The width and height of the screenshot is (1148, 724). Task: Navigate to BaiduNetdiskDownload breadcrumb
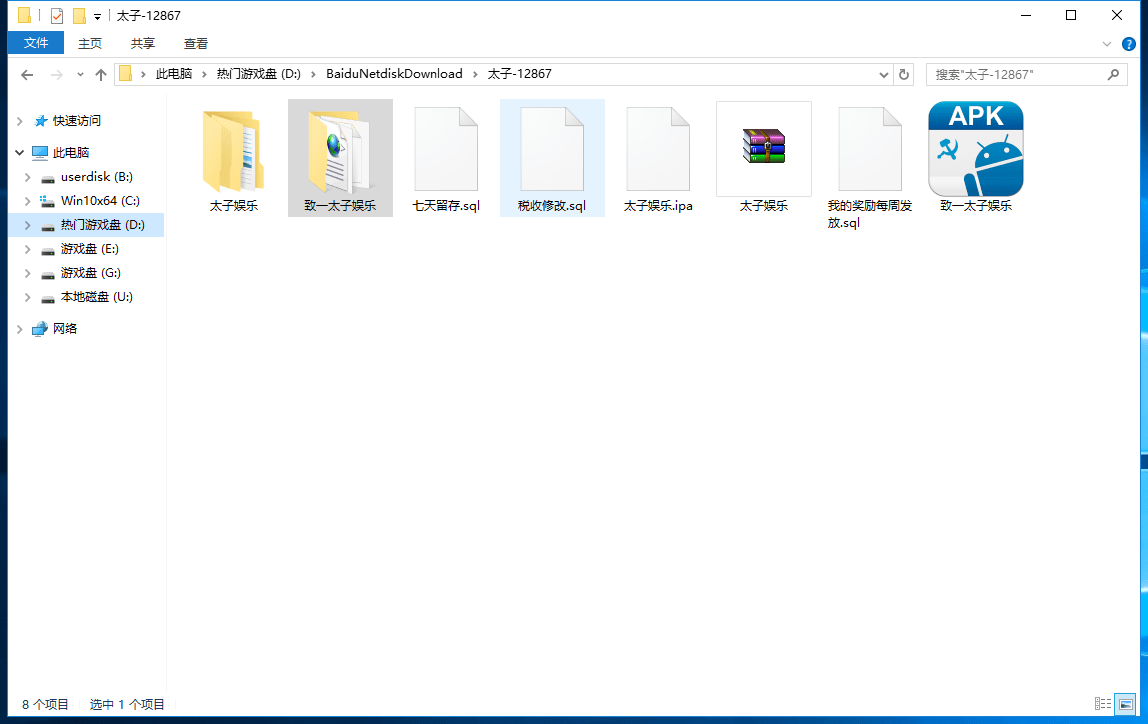(395, 74)
